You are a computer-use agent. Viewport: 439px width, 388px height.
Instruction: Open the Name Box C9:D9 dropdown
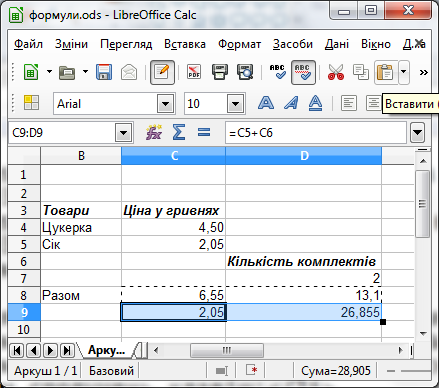point(123,133)
